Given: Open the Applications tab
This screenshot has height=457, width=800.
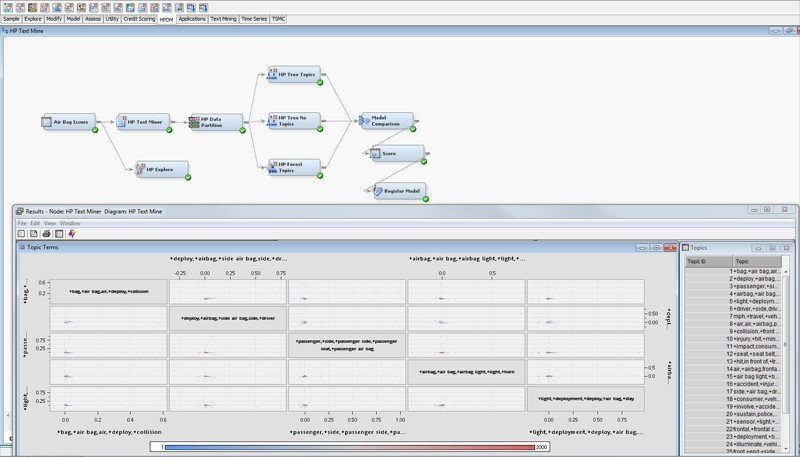Looking at the screenshot, I should click(192, 19).
